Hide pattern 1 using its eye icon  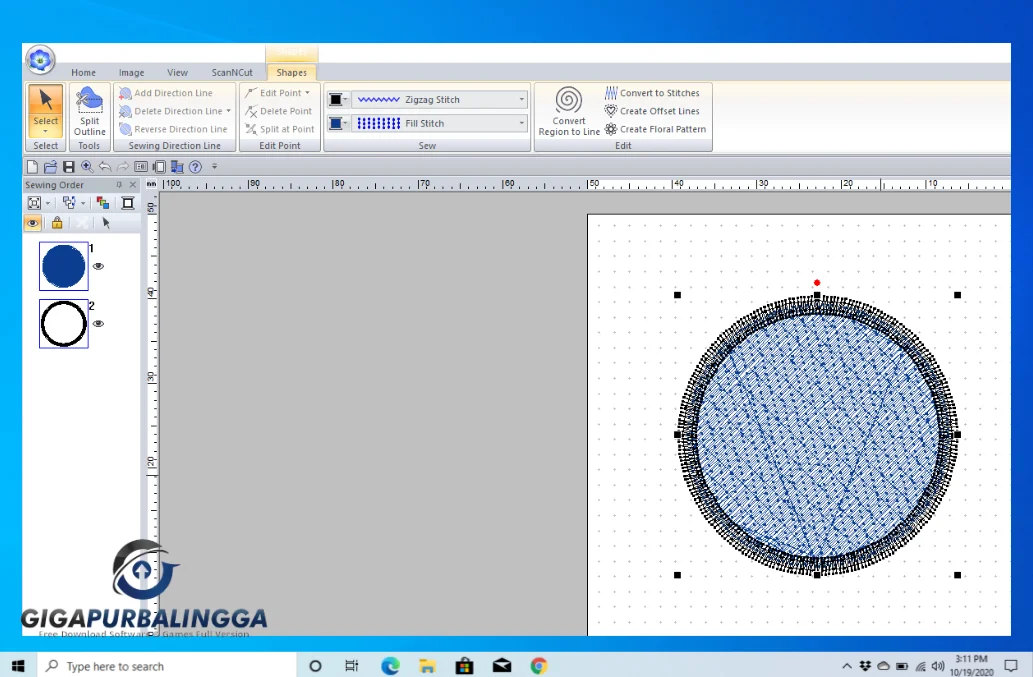point(98,266)
